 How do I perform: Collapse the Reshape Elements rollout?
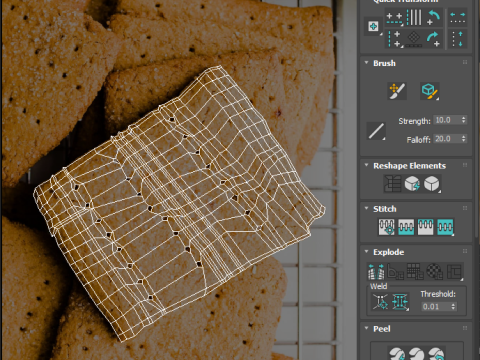click(366, 165)
